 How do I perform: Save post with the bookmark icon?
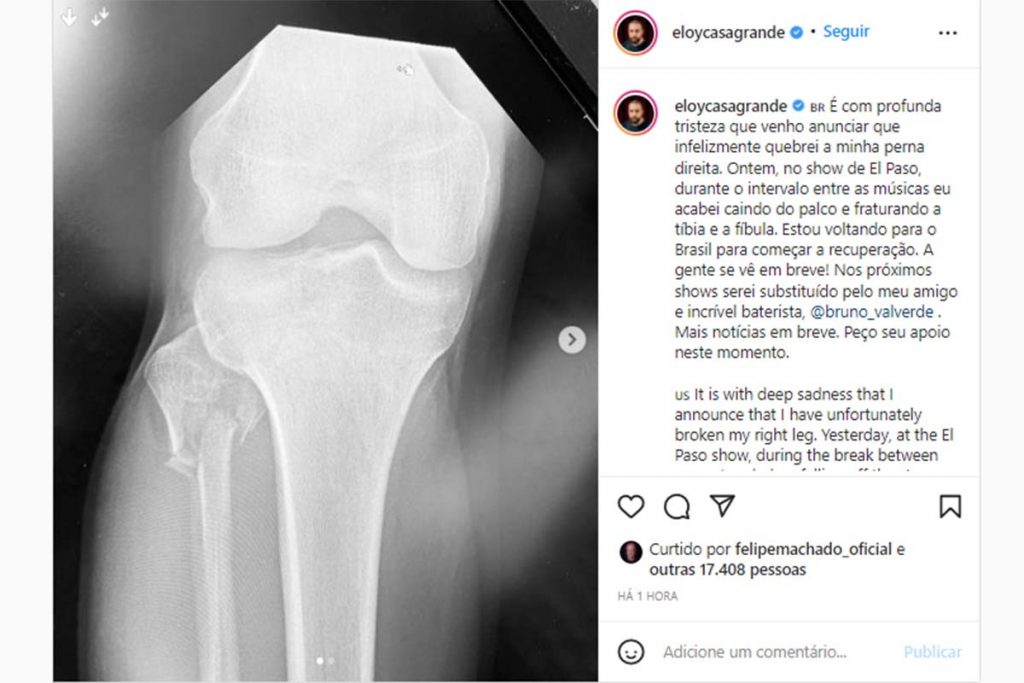950,506
